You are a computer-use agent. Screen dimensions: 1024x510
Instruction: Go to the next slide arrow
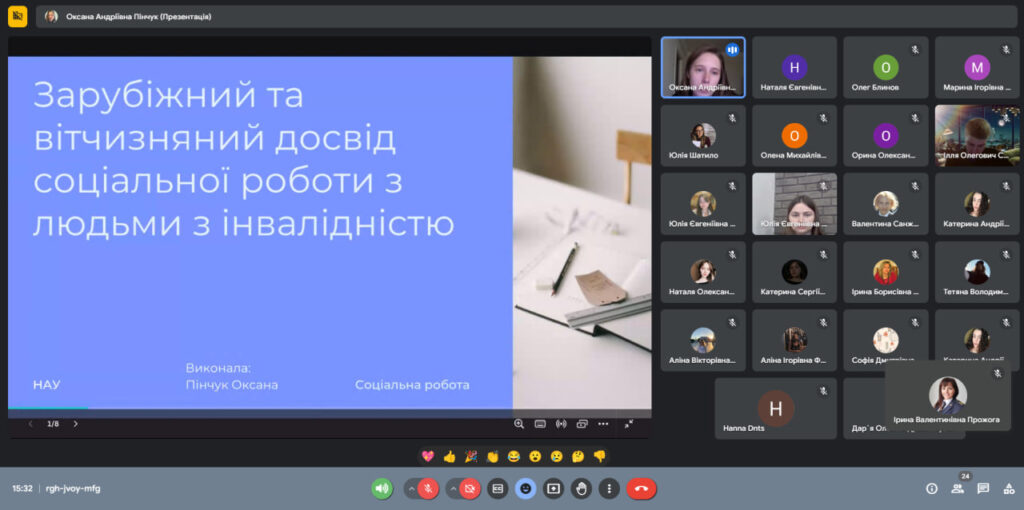point(75,424)
